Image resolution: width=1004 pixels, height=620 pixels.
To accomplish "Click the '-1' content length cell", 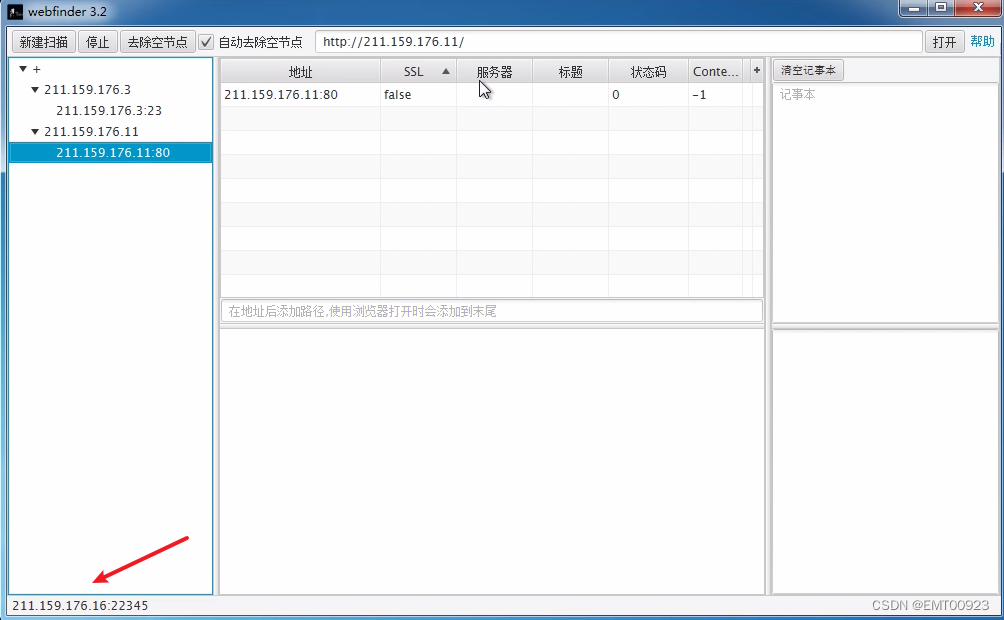I will (x=715, y=95).
